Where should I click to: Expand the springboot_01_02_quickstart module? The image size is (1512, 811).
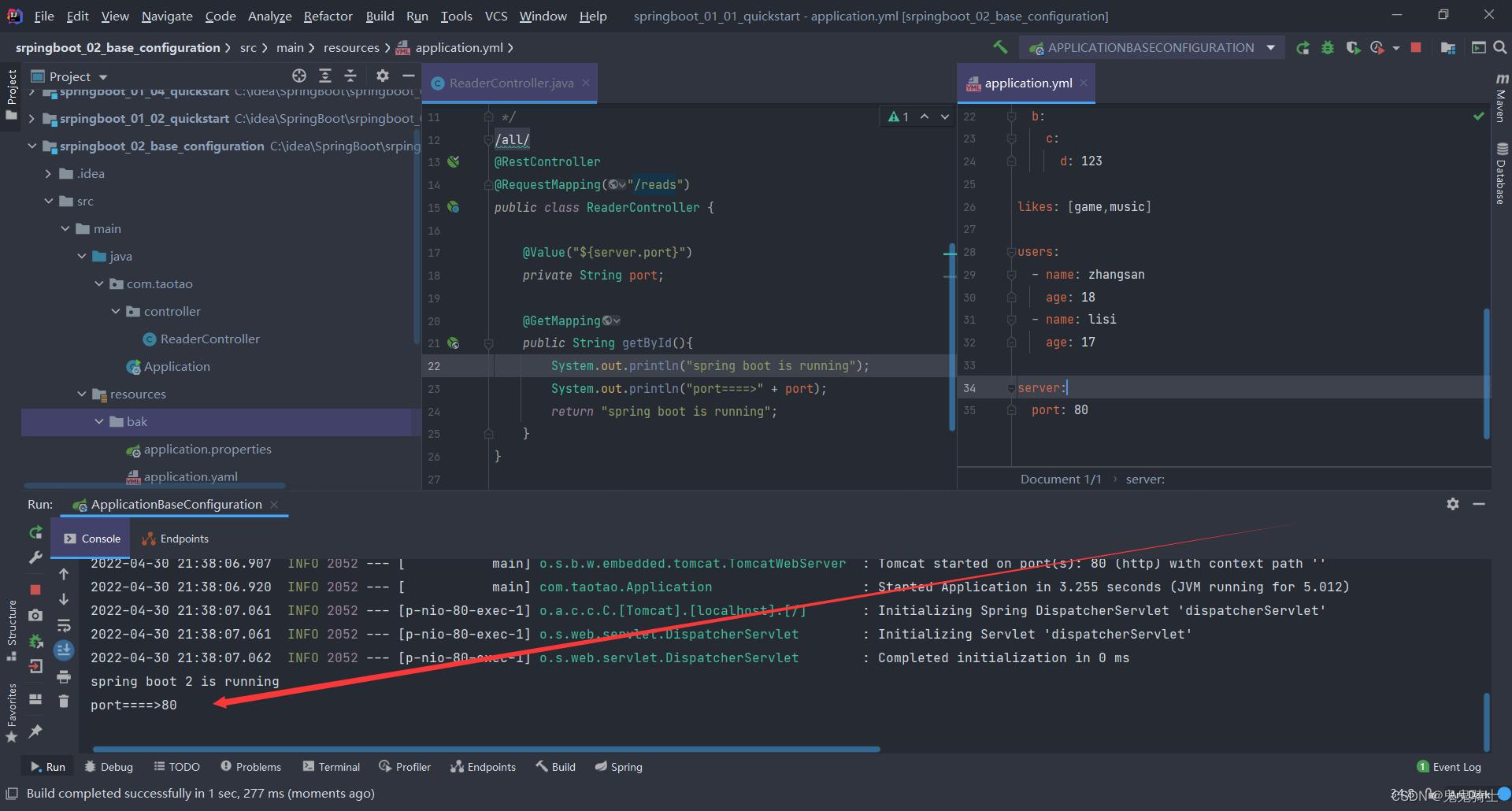31,119
